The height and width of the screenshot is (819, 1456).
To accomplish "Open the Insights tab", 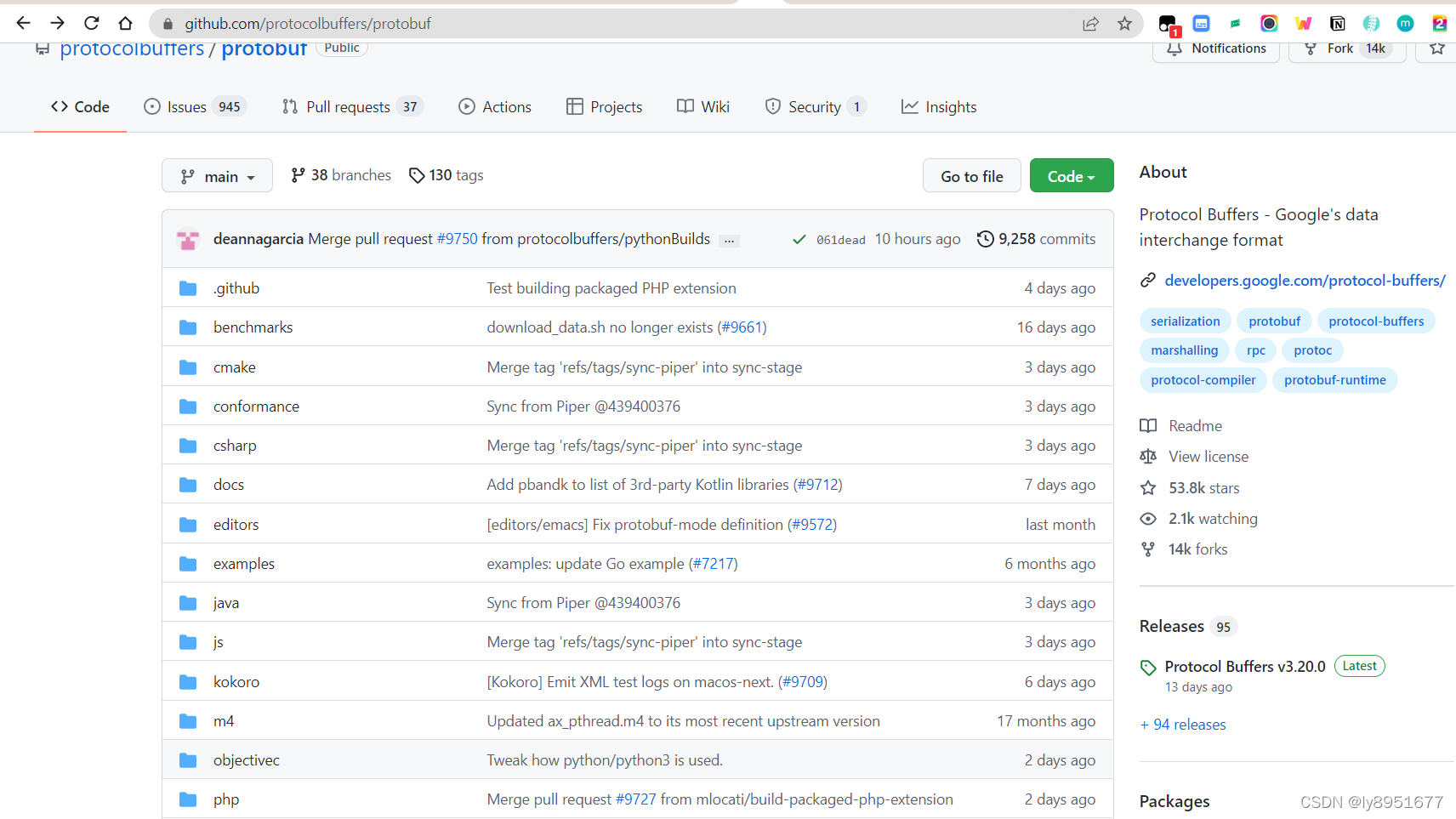I will (939, 107).
